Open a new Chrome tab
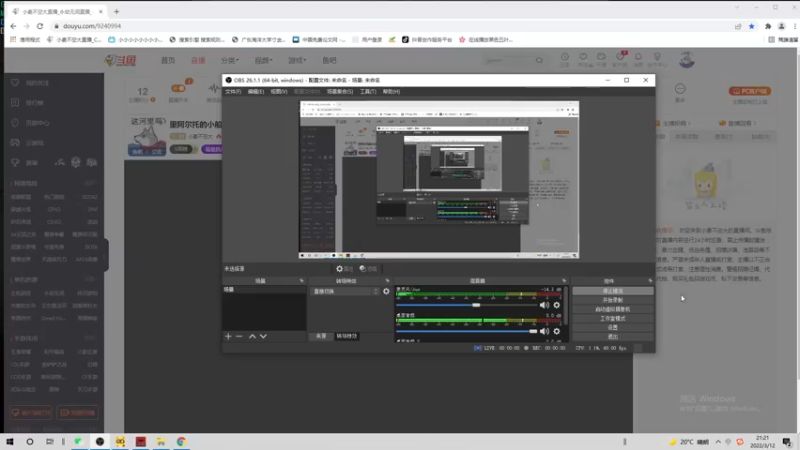This screenshot has height=450, width=800. click(116, 11)
